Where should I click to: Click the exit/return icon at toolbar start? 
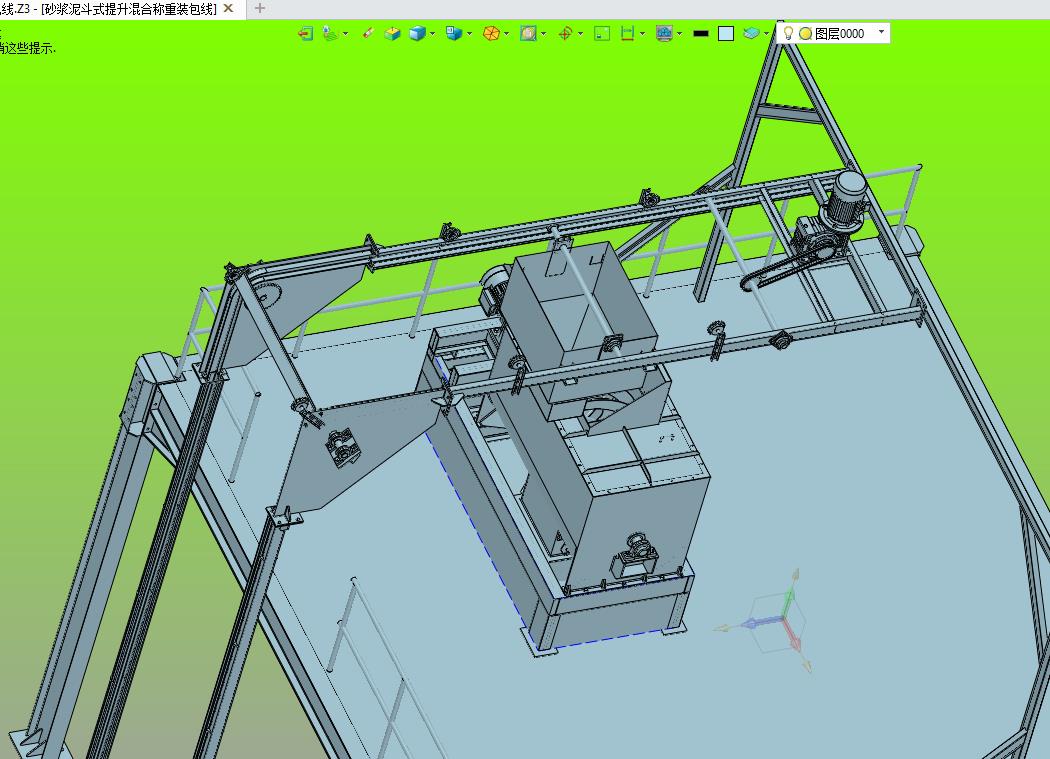pyautogui.click(x=305, y=33)
